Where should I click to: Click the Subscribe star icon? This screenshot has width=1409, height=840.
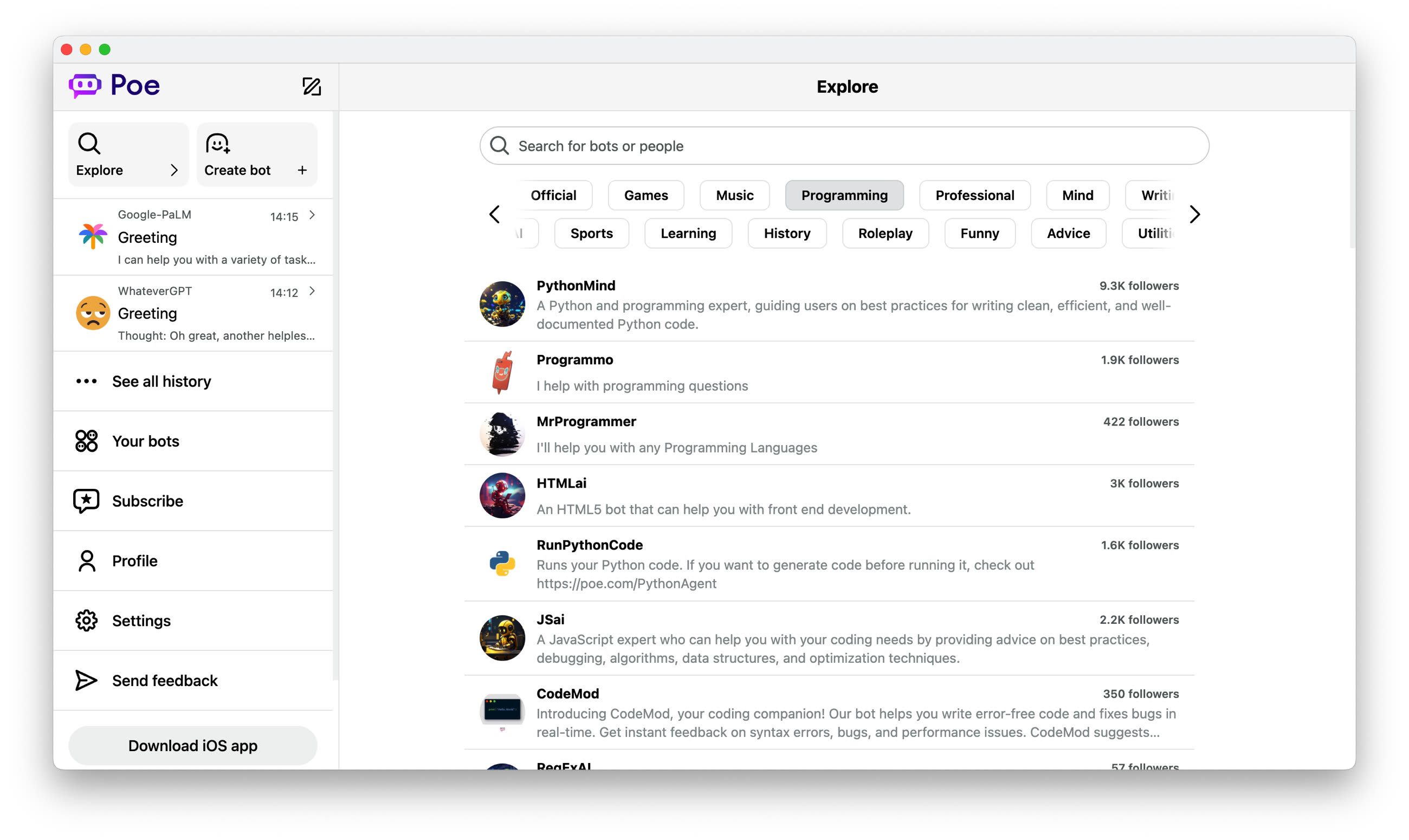[x=86, y=500]
